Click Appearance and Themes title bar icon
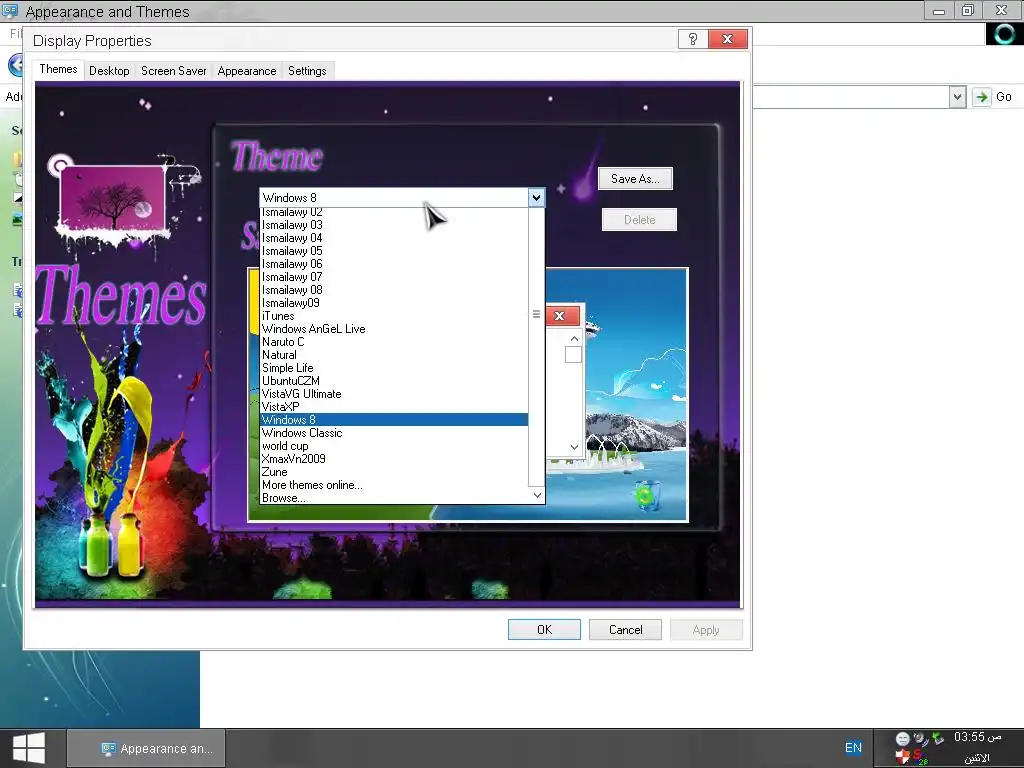Screen dimensions: 1024x768 (10, 11)
